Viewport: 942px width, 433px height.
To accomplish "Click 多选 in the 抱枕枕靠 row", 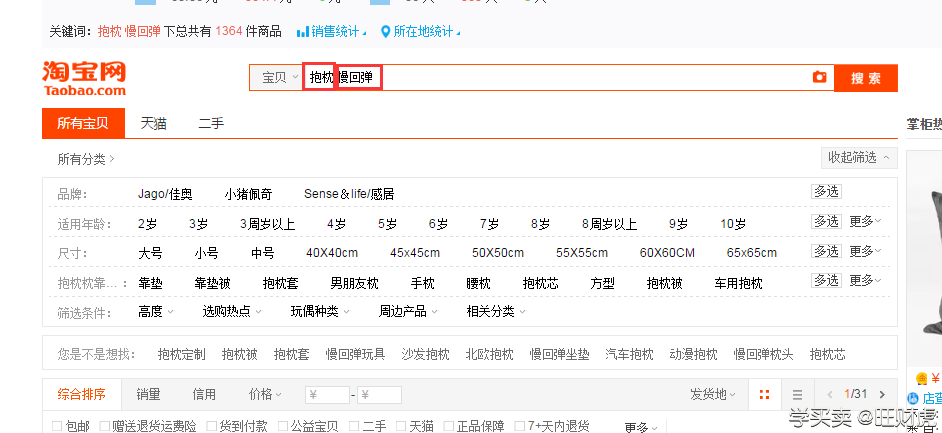I will click(826, 280).
